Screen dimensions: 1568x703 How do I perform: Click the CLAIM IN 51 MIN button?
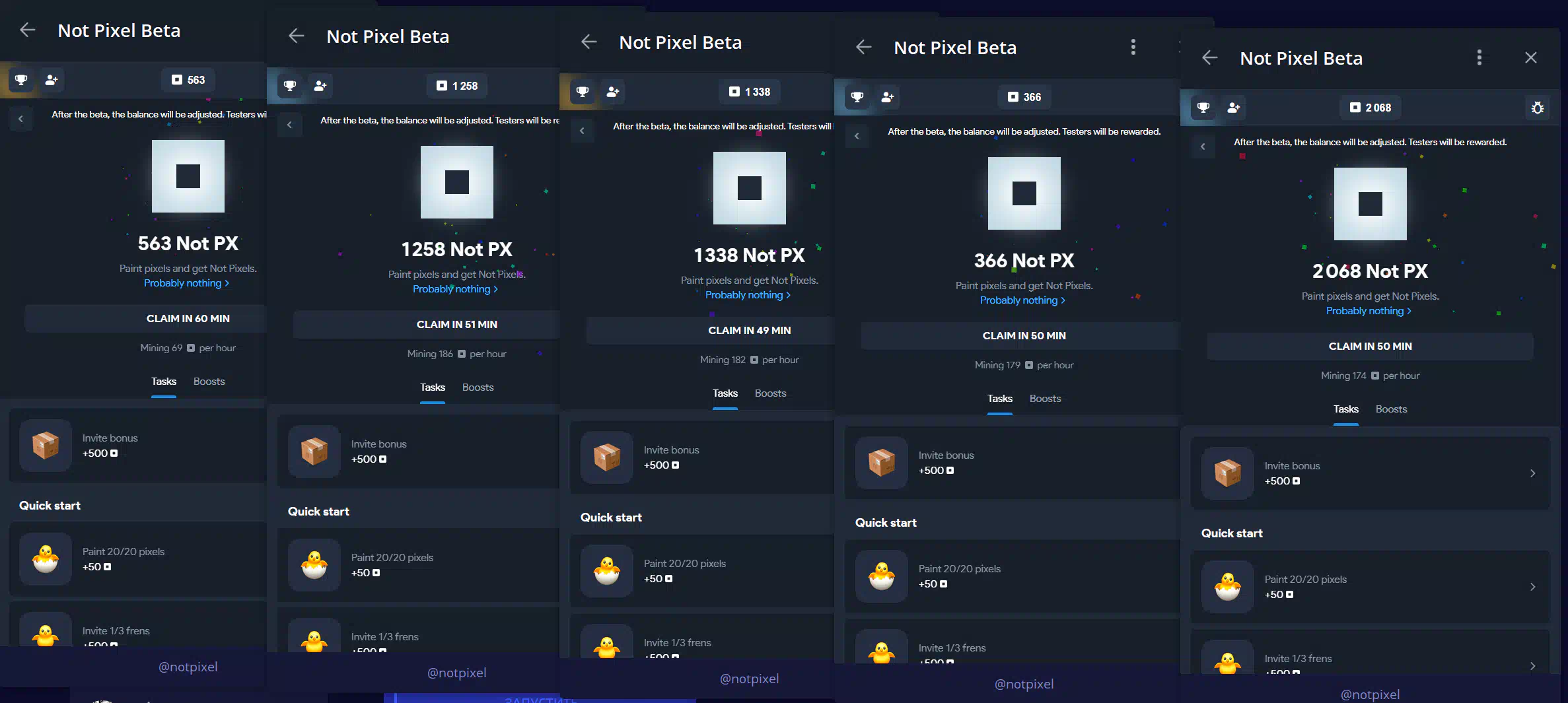[427, 325]
